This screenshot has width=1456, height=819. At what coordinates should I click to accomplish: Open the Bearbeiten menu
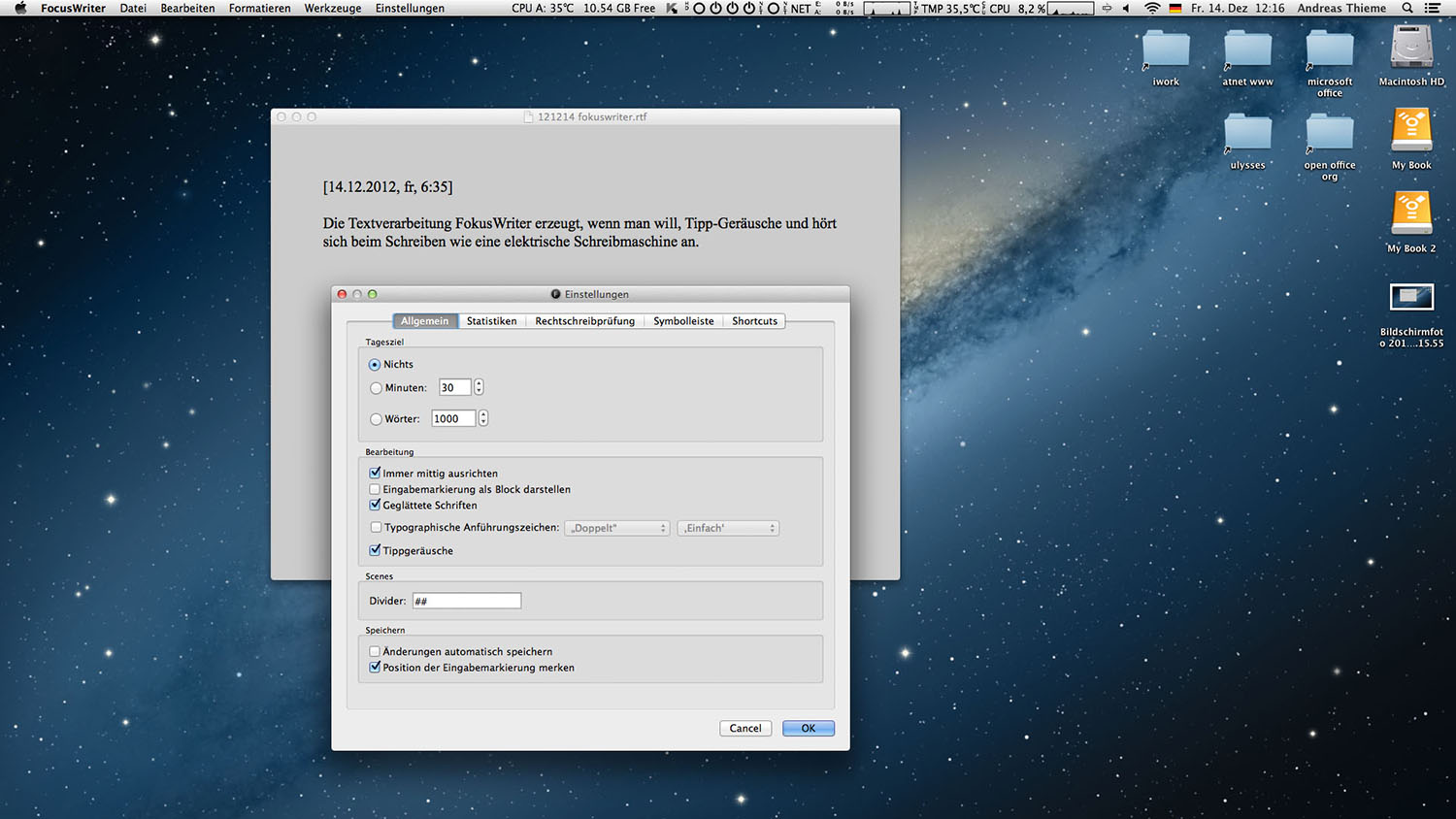(x=187, y=8)
